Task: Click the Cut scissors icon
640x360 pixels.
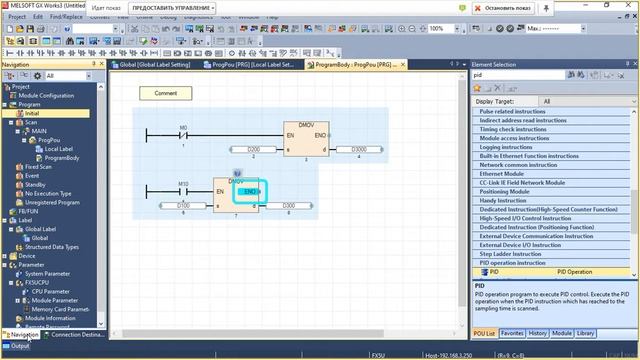Action: coord(134,29)
